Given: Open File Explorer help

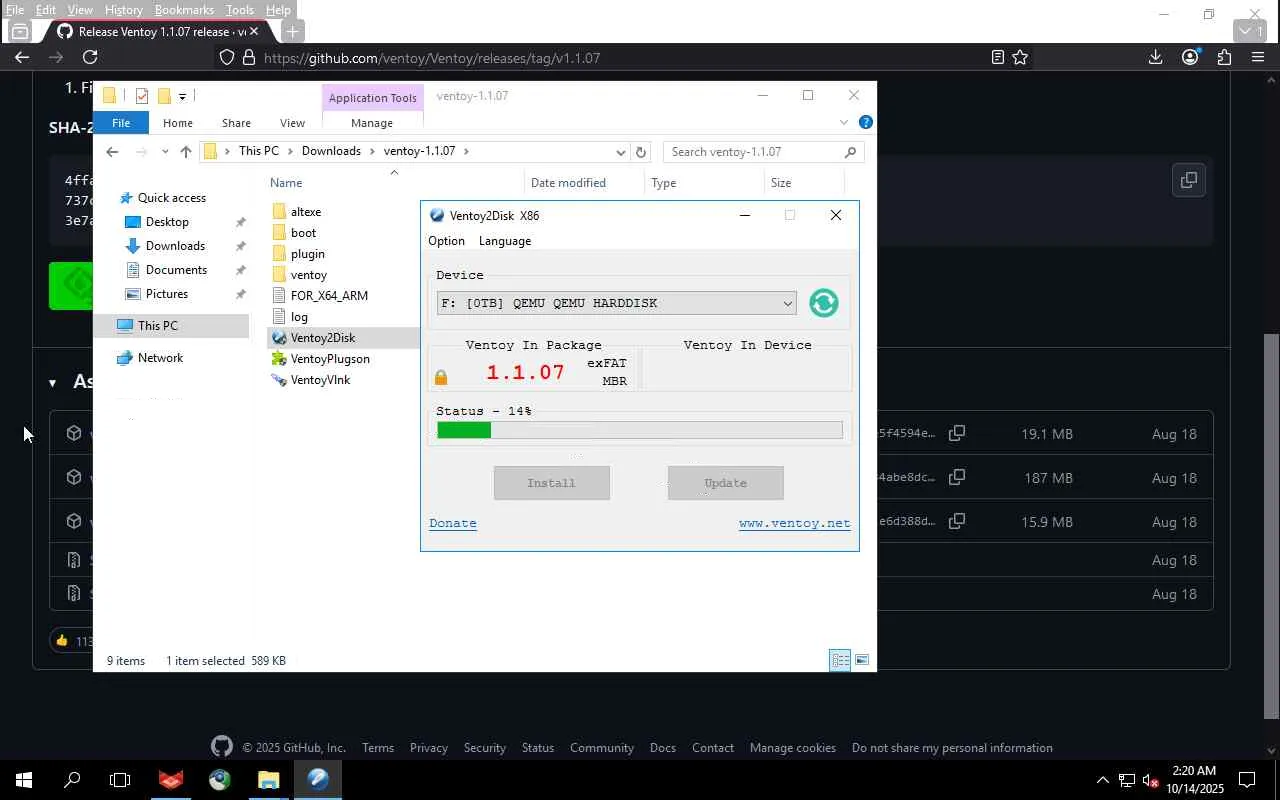Looking at the screenshot, I should [x=866, y=122].
